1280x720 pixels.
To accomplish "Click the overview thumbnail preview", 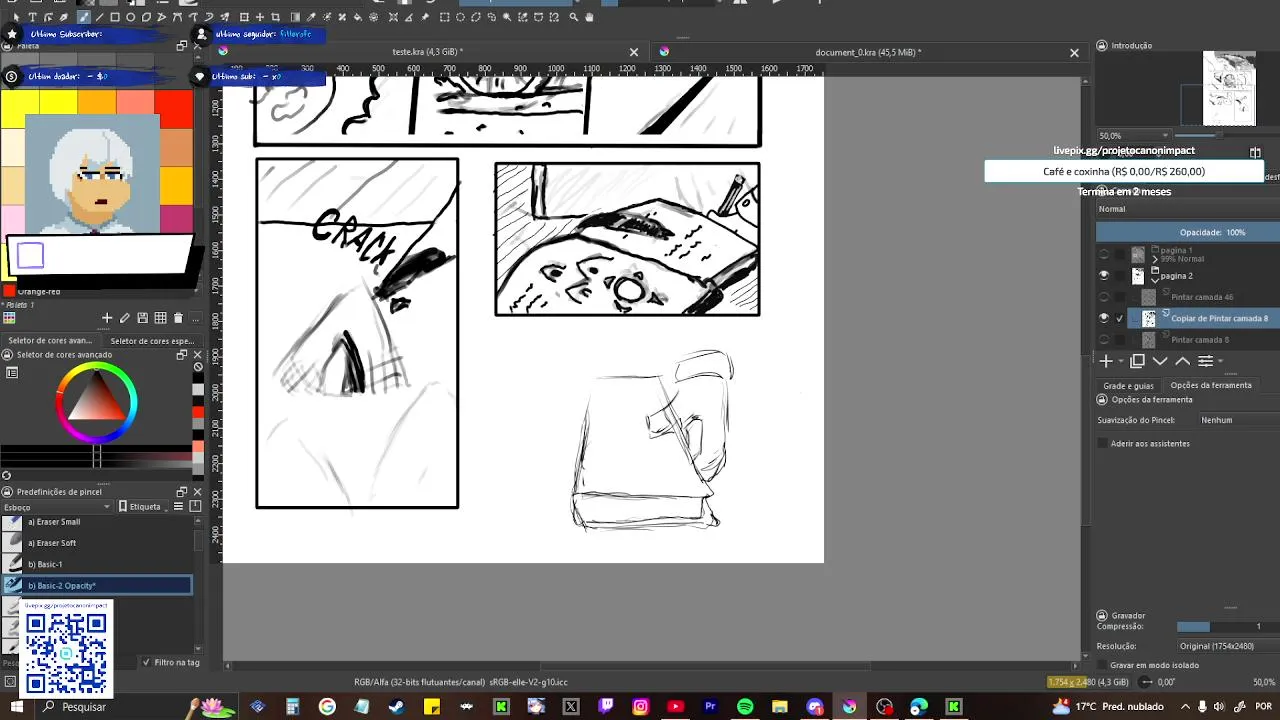I will [1229, 89].
